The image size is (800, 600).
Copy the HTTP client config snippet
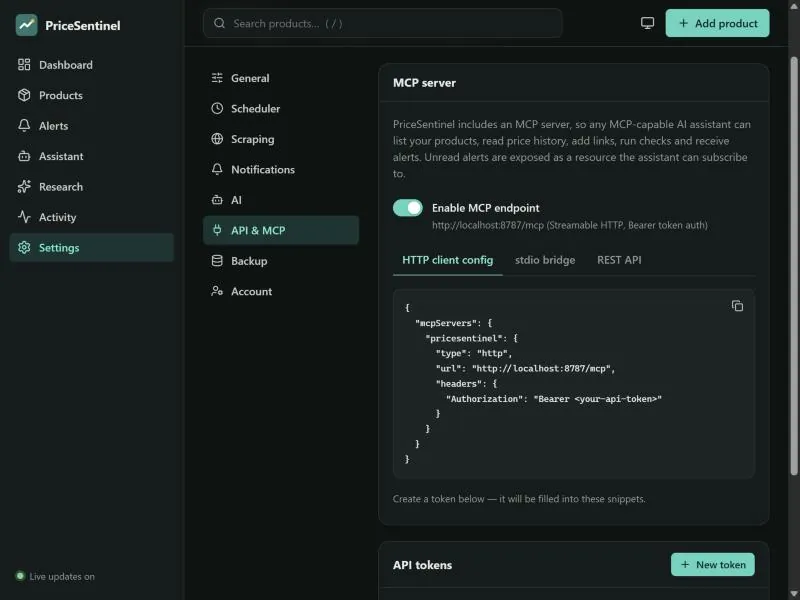737,306
